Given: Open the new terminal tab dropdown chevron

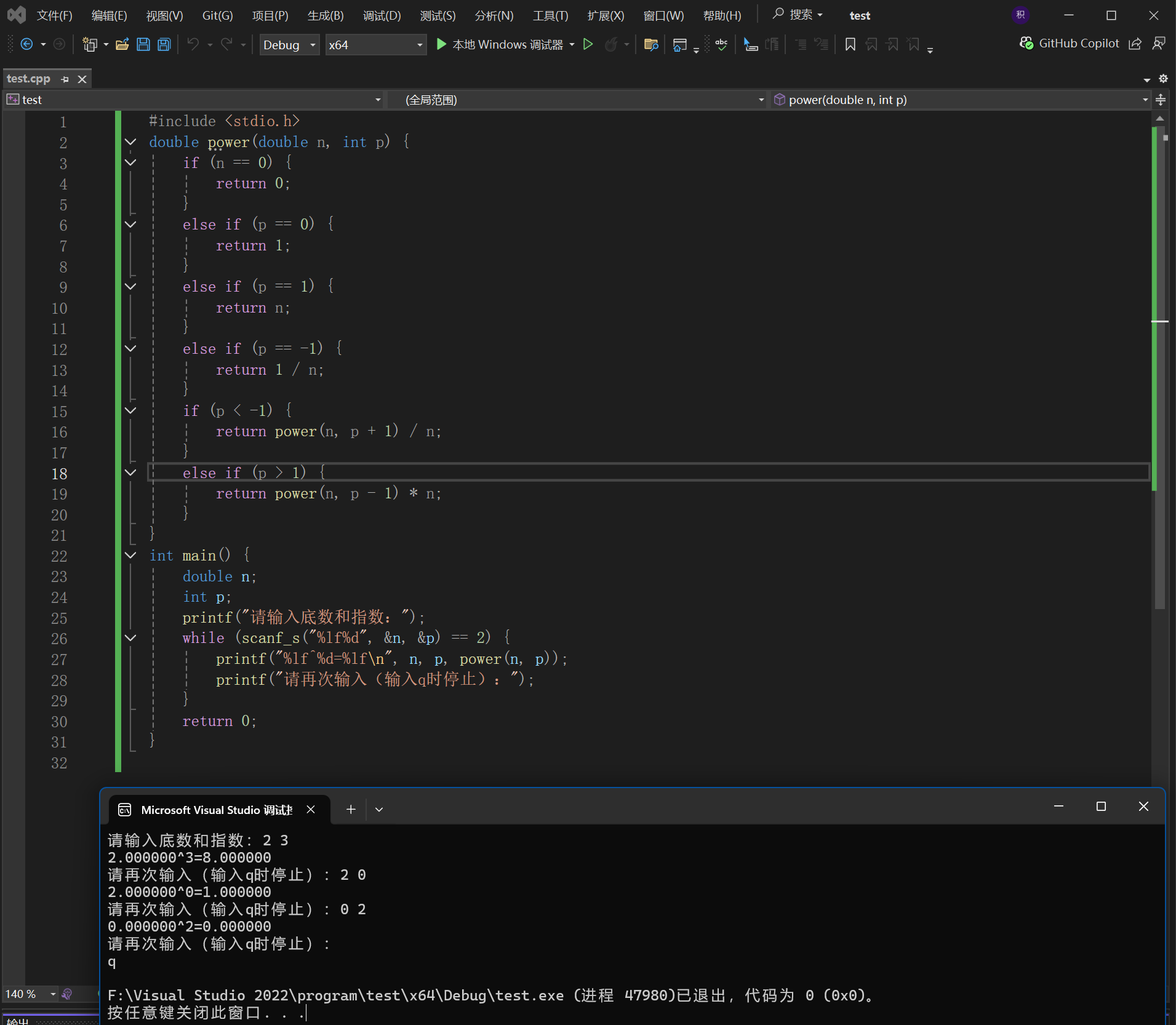Looking at the screenshot, I should [x=379, y=810].
